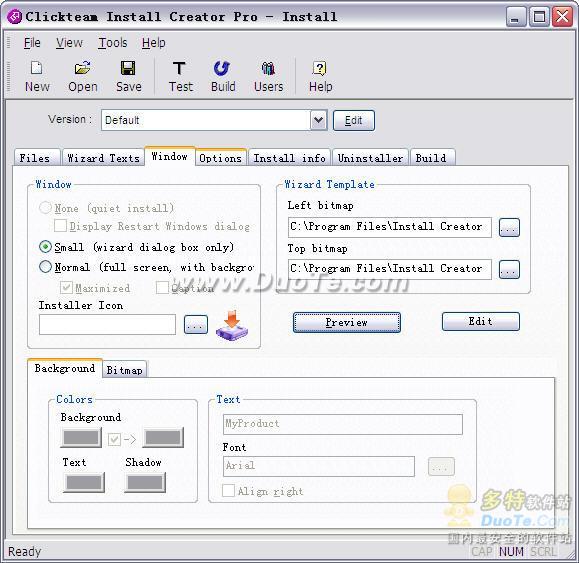Screen dimensions: 579x563
Task: Select Small (wizard dialog box only) option
Action: point(45,247)
